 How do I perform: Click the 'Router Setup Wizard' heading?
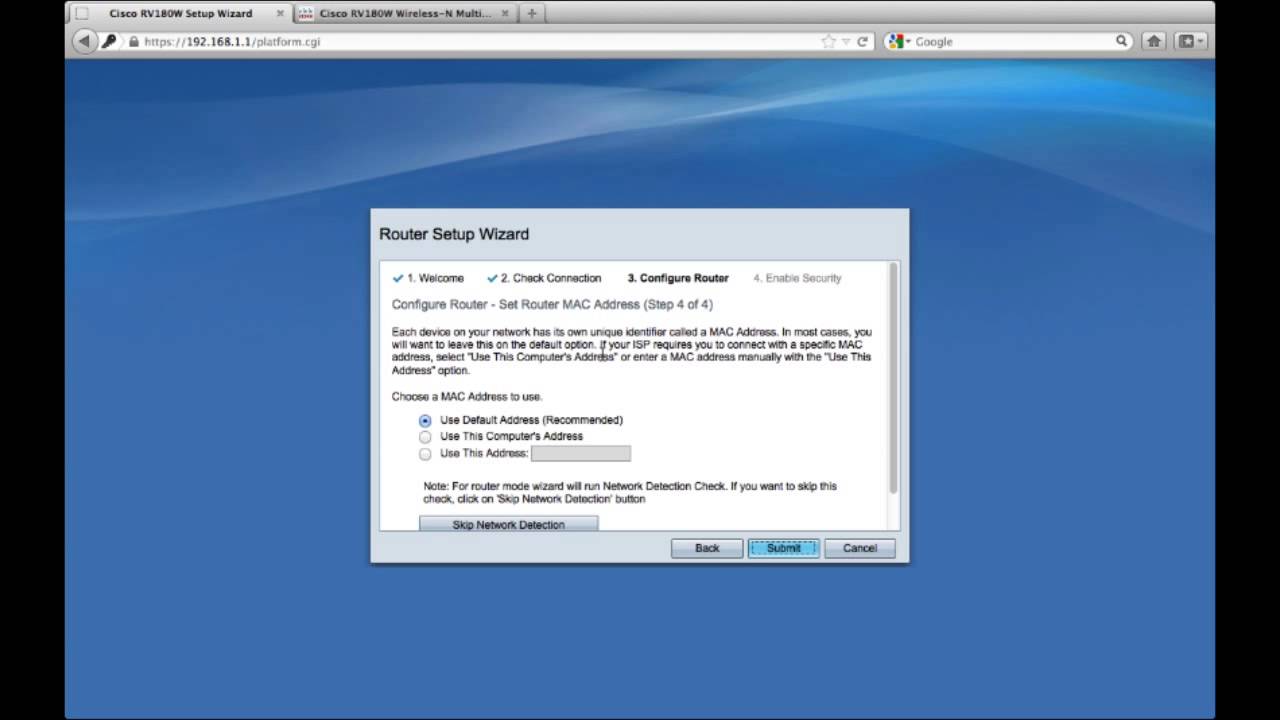pos(454,234)
